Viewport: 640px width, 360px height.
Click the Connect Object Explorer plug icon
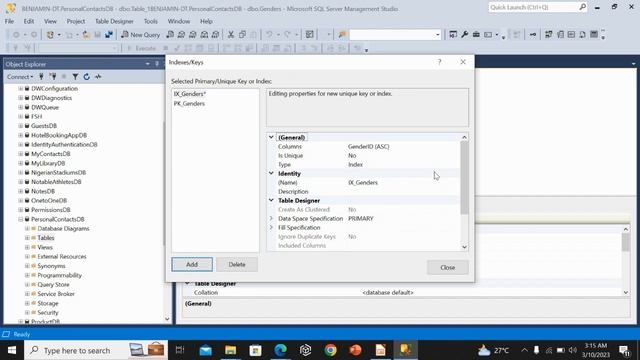[x=41, y=76]
